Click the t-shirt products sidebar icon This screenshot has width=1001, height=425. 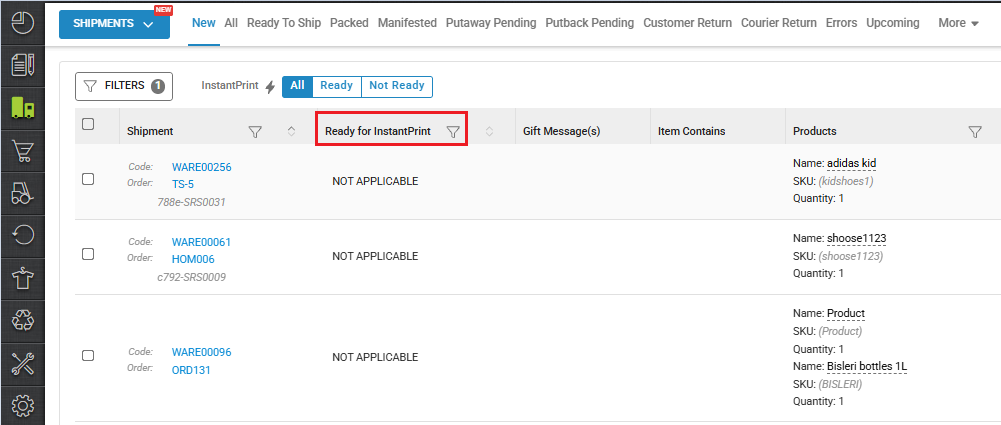pyautogui.click(x=22, y=279)
